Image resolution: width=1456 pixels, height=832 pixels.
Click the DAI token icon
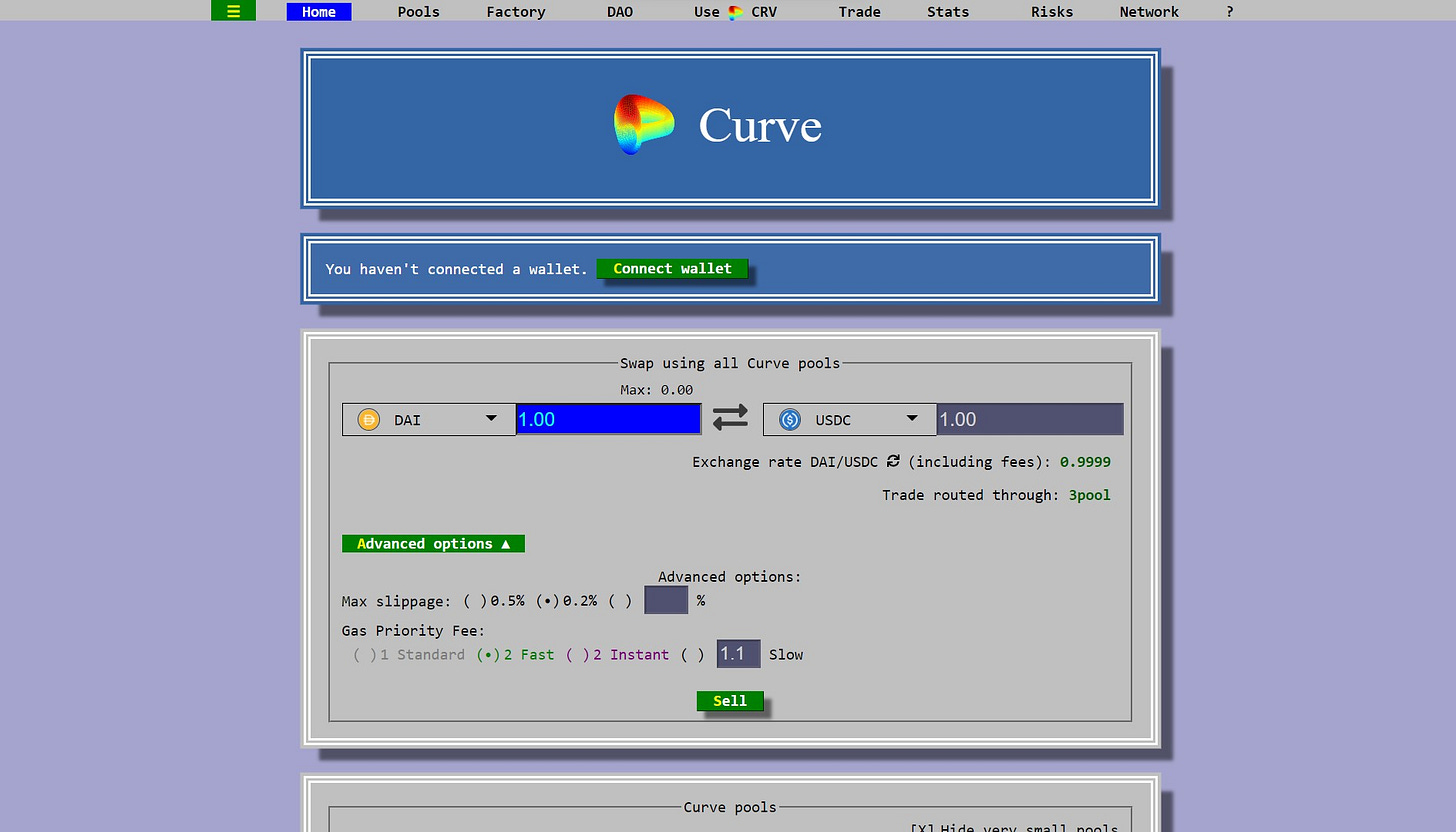pyautogui.click(x=369, y=420)
